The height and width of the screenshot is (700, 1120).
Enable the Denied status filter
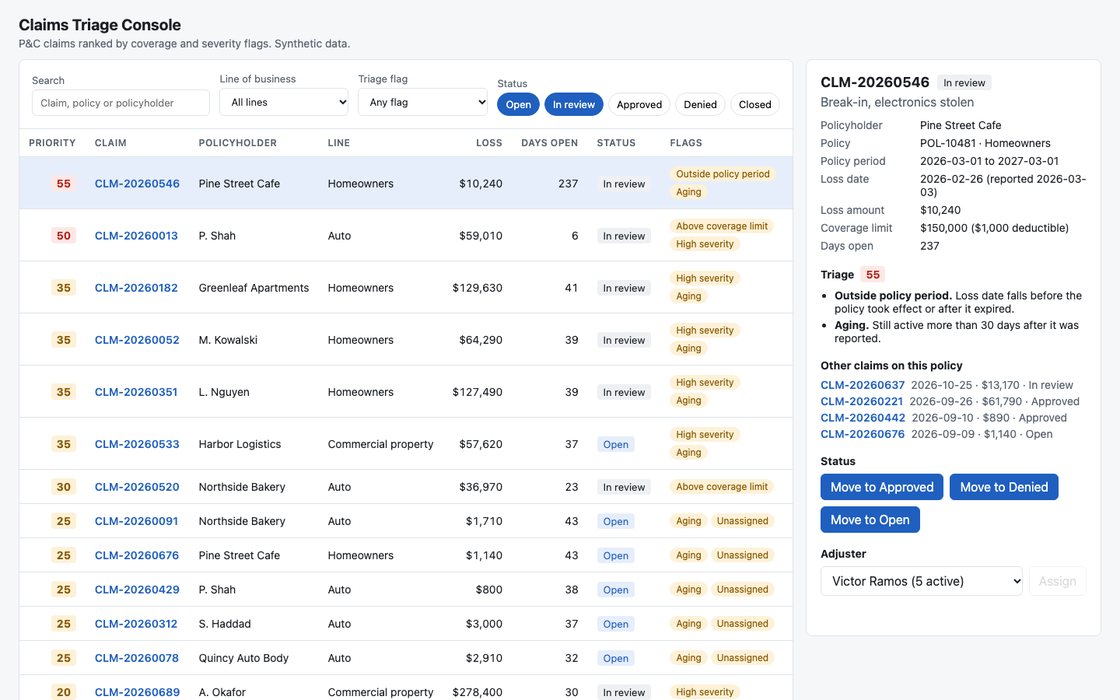pos(700,104)
